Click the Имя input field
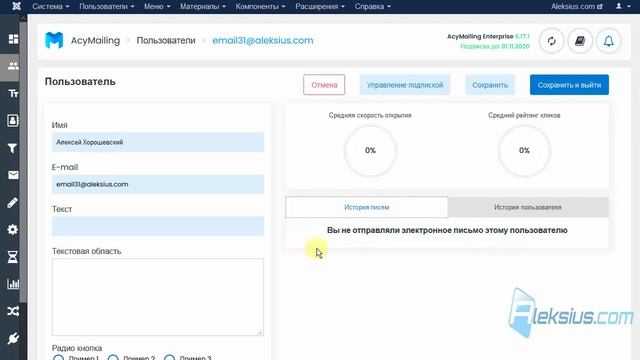Image resolution: width=640 pixels, height=360 pixels. point(158,142)
